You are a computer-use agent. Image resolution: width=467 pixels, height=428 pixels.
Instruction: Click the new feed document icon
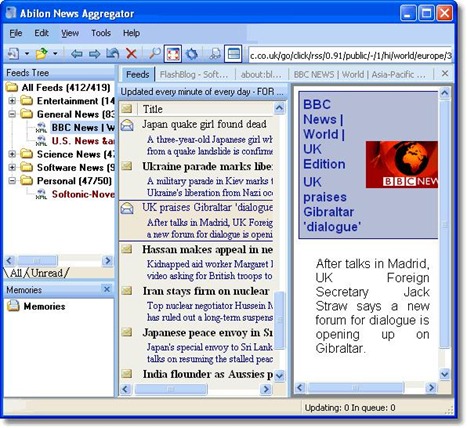13,53
